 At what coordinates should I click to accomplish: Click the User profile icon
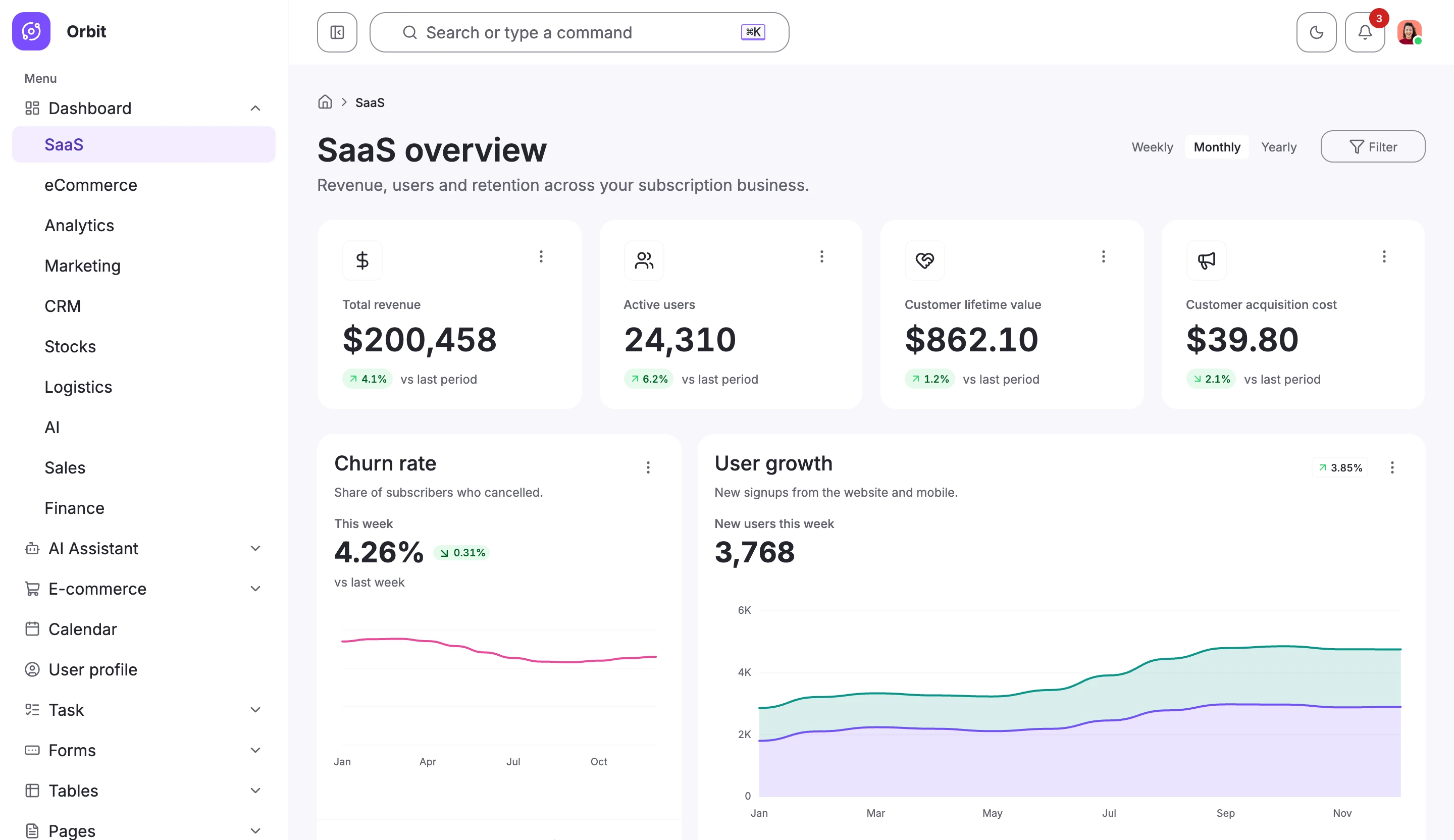point(32,669)
